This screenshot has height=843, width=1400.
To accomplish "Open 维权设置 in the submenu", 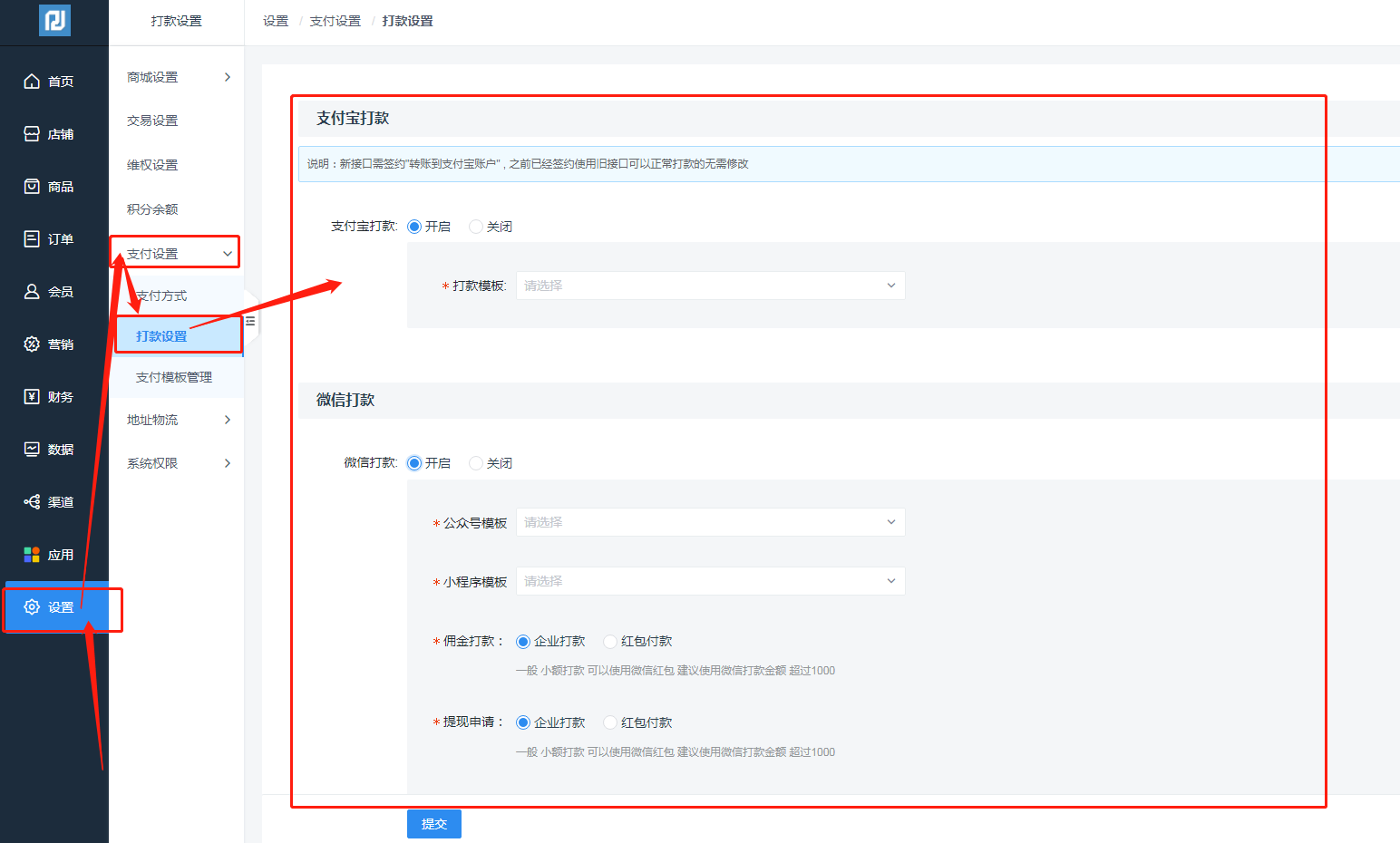I will point(152,165).
